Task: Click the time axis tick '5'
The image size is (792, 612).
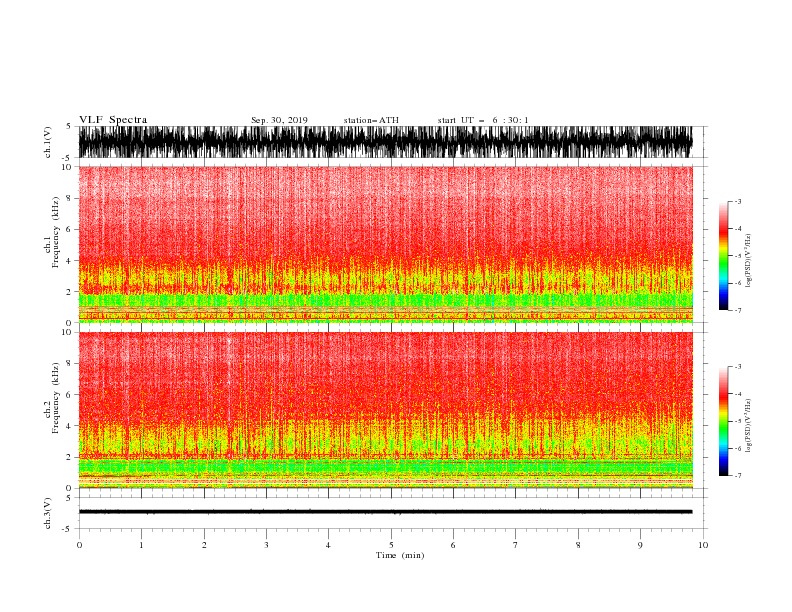Action: 391,545
